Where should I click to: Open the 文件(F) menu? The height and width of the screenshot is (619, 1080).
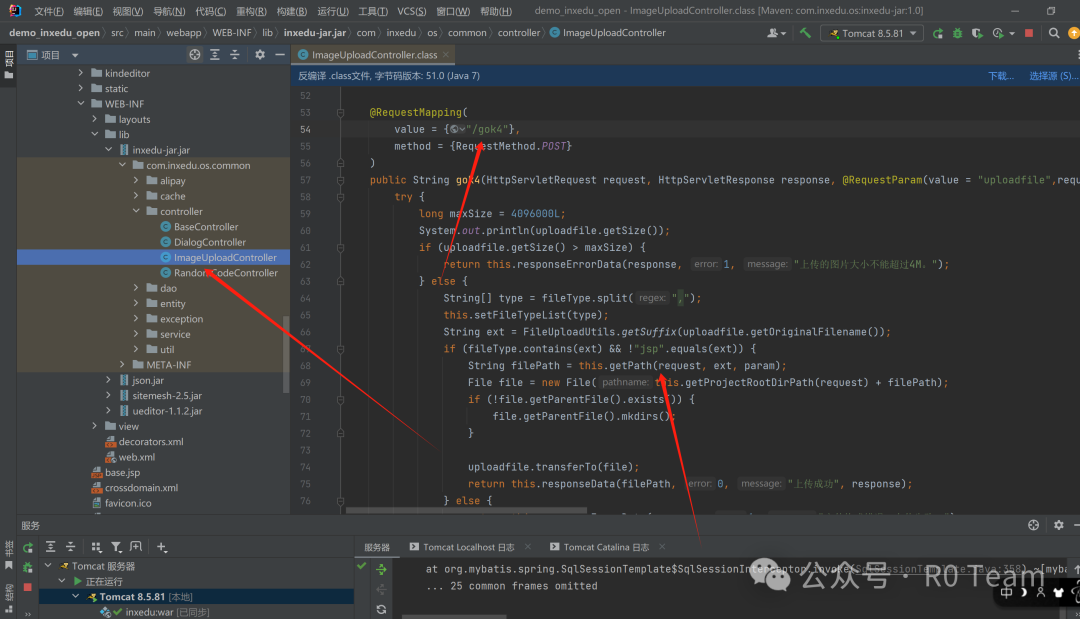pyautogui.click(x=49, y=11)
